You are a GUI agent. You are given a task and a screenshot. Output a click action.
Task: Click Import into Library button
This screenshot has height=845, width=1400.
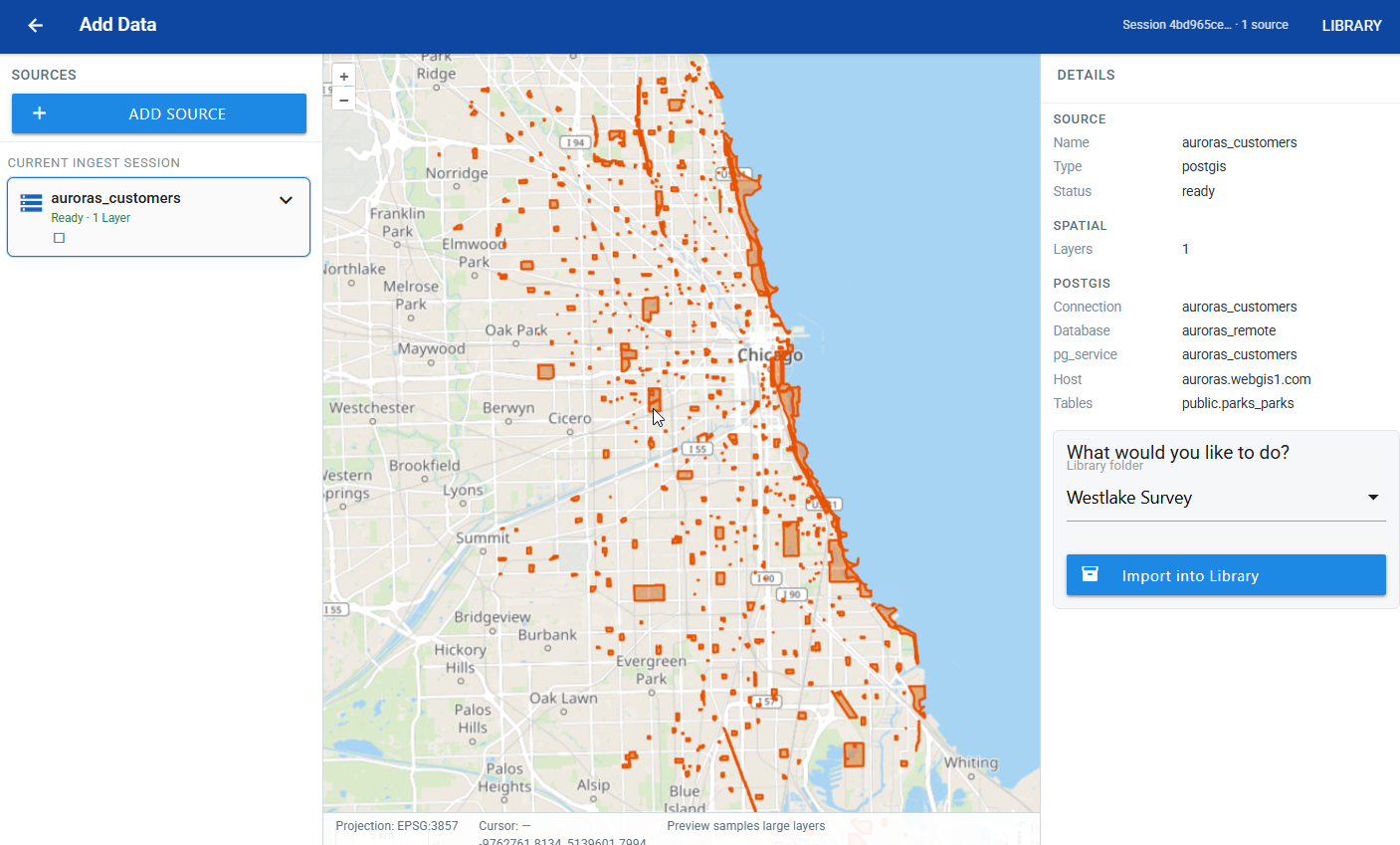tap(1226, 575)
